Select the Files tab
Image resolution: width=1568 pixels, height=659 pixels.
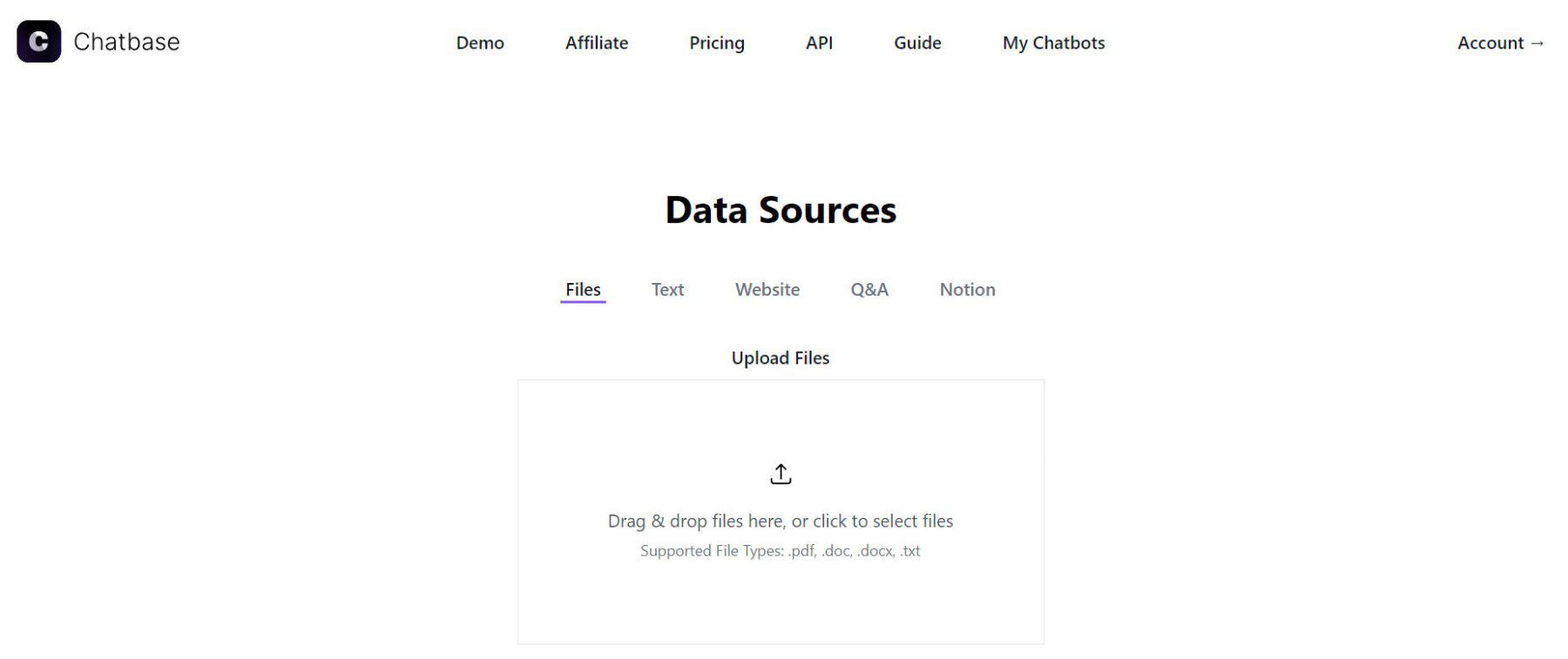(x=582, y=289)
